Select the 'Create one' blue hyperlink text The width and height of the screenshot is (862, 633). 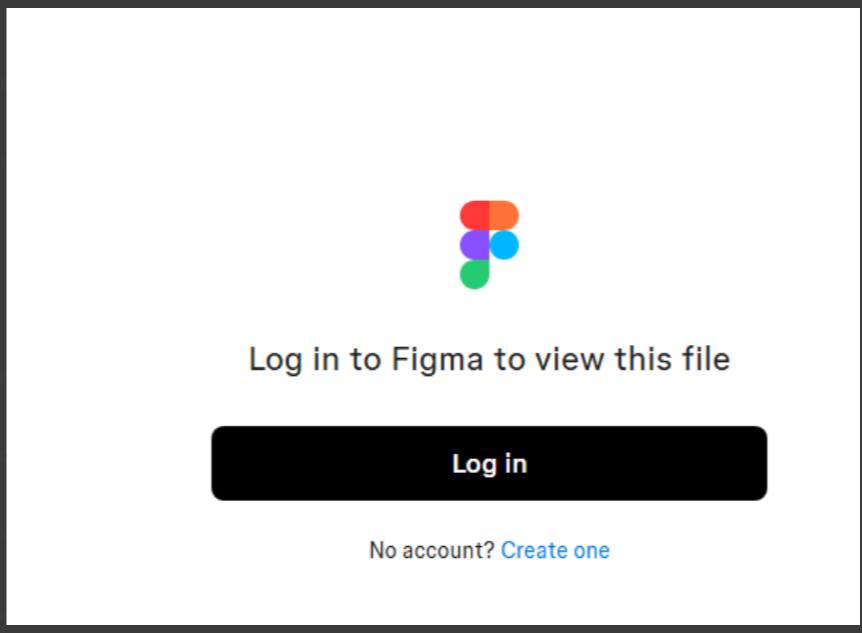[x=555, y=550]
